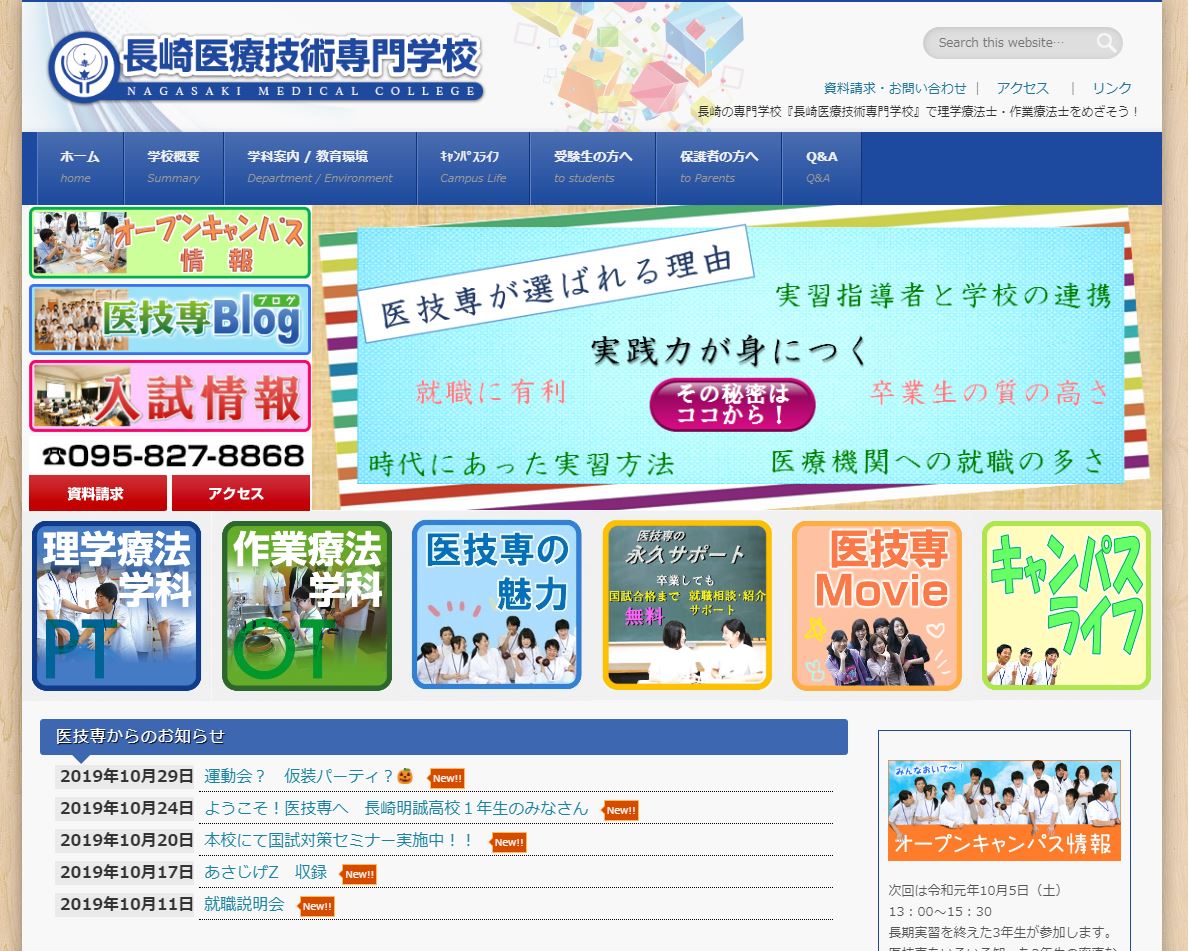Open the 受験生の方へ menu item
1188x951 pixels.
[593, 168]
